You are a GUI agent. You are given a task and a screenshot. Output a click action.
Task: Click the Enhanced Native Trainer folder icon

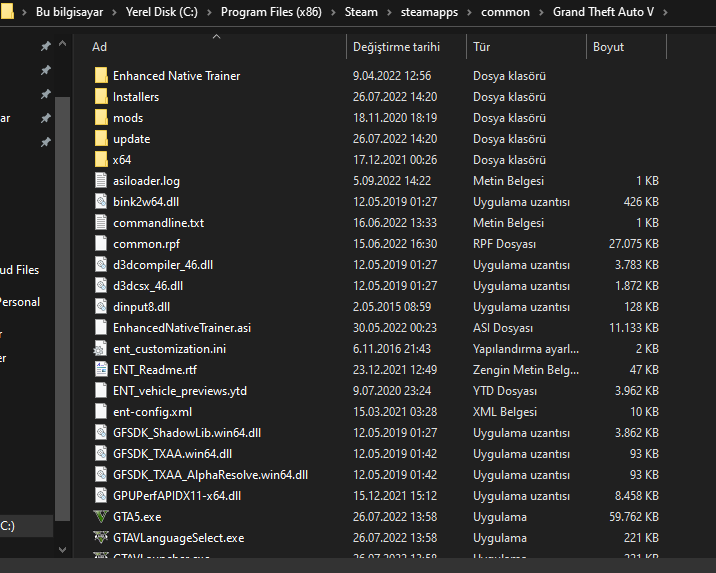click(100, 76)
